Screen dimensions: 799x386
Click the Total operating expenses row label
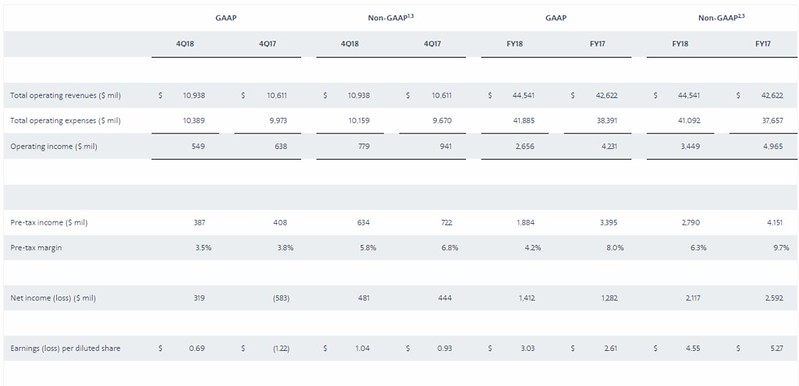coord(66,121)
